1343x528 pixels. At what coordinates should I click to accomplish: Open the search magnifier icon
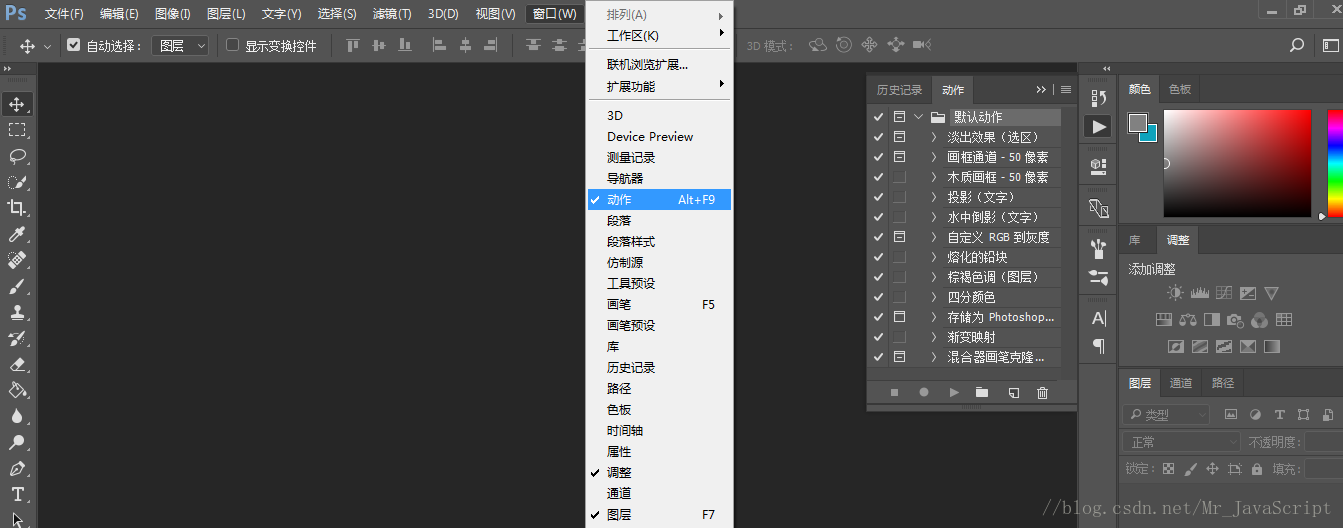[1297, 45]
